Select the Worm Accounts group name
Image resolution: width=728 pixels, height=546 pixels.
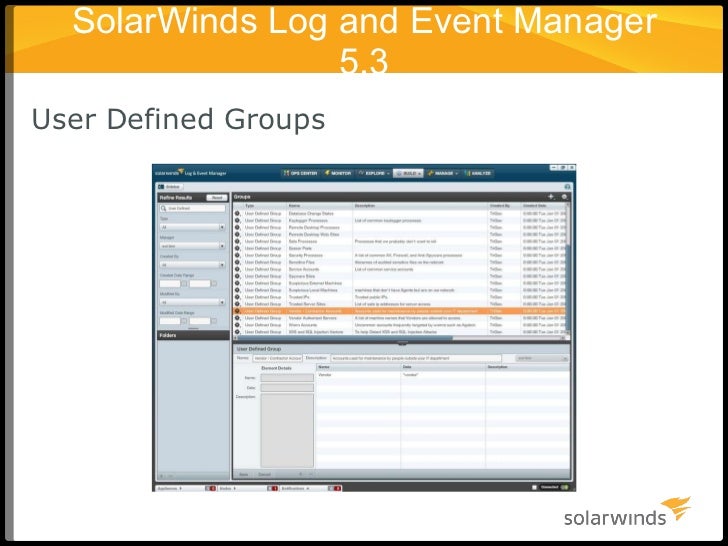coord(303,325)
